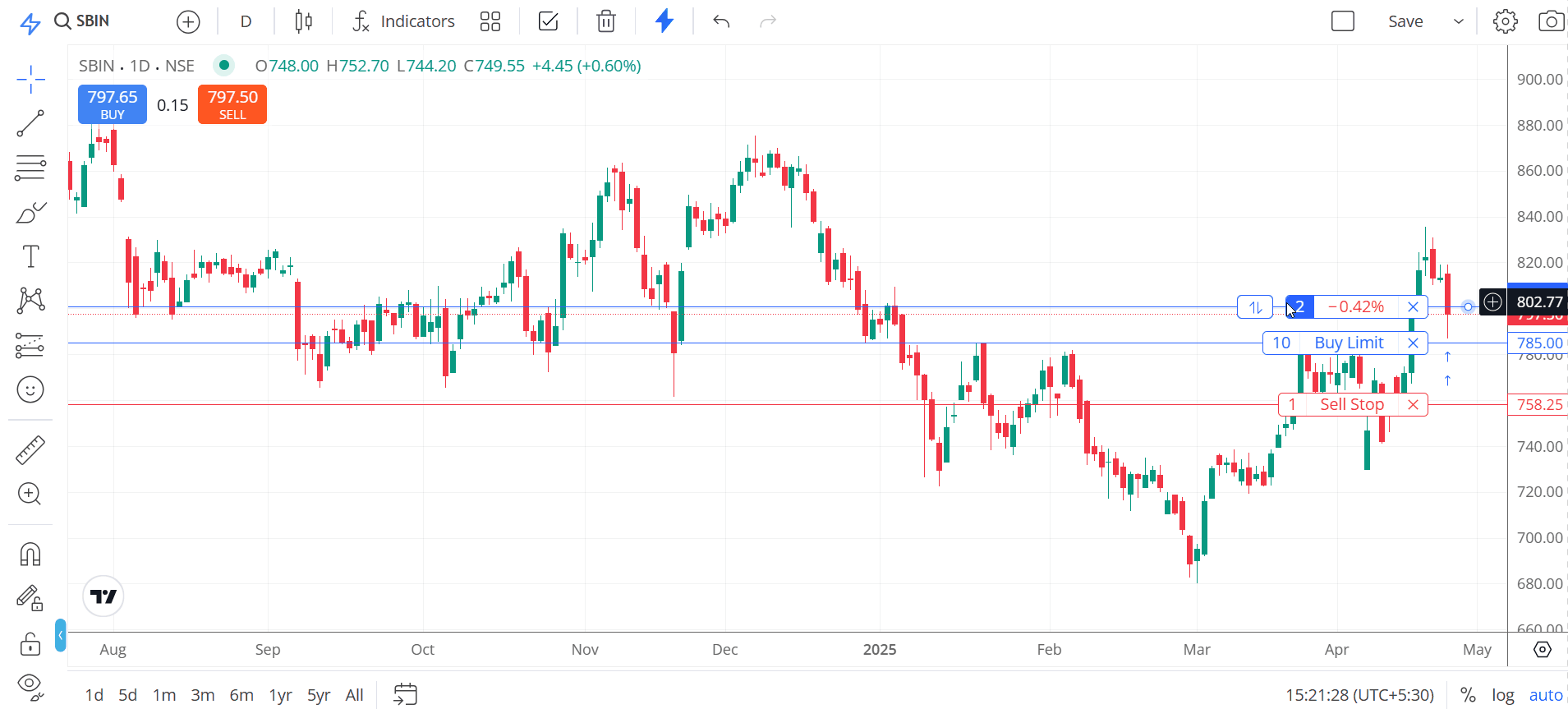Set the range to 6m
1568x709 pixels.
pyautogui.click(x=241, y=695)
